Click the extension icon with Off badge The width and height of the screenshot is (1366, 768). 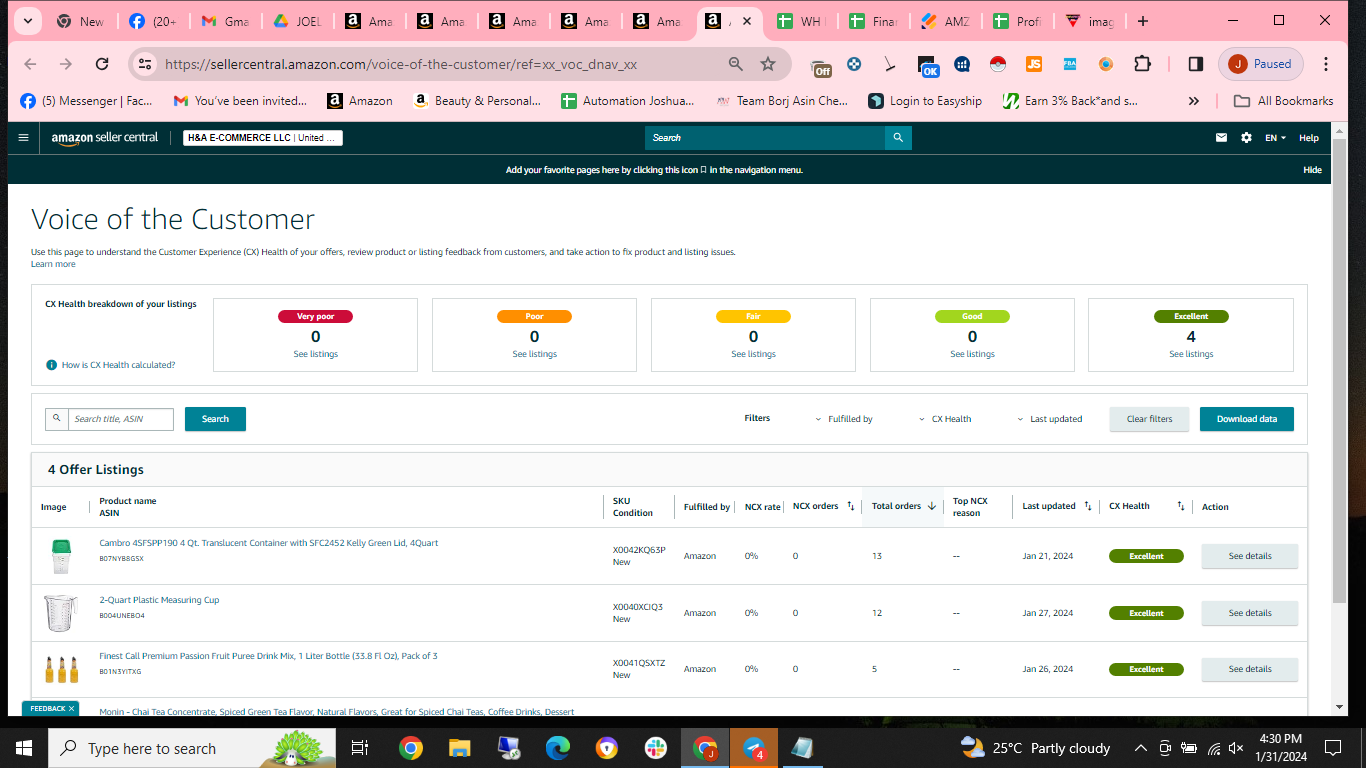(821, 66)
